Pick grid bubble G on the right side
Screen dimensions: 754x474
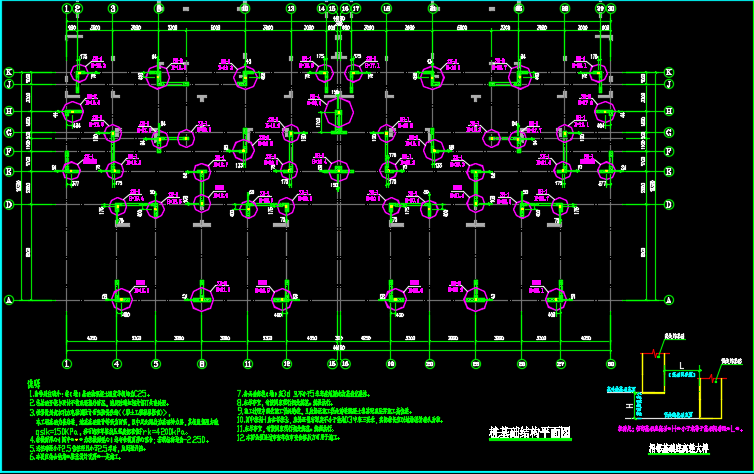pyautogui.click(x=668, y=132)
